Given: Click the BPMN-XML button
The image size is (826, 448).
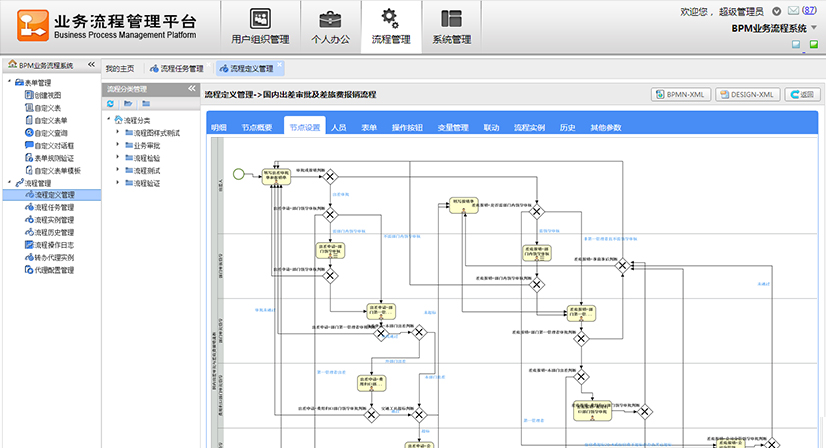Looking at the screenshot, I should 680,94.
